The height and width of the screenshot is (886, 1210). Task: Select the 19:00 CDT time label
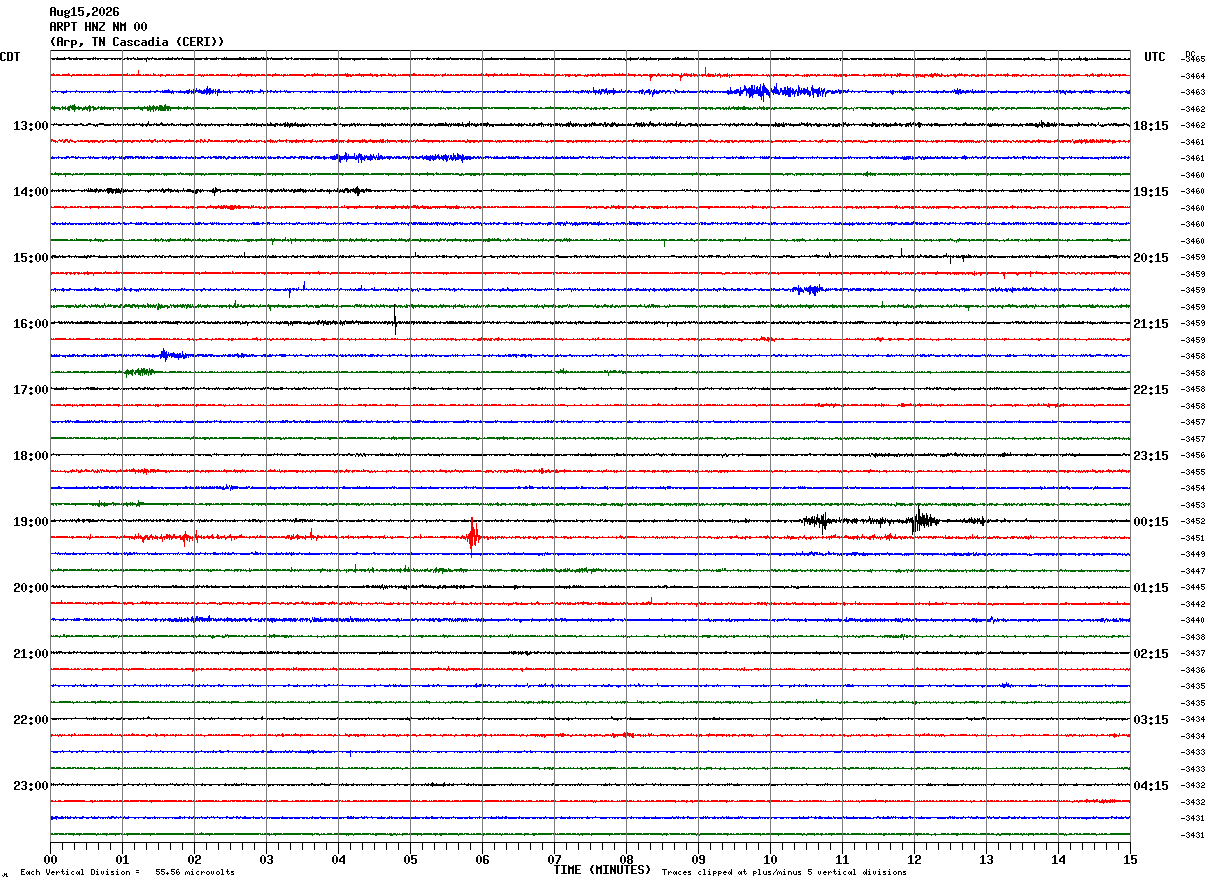pos(30,521)
